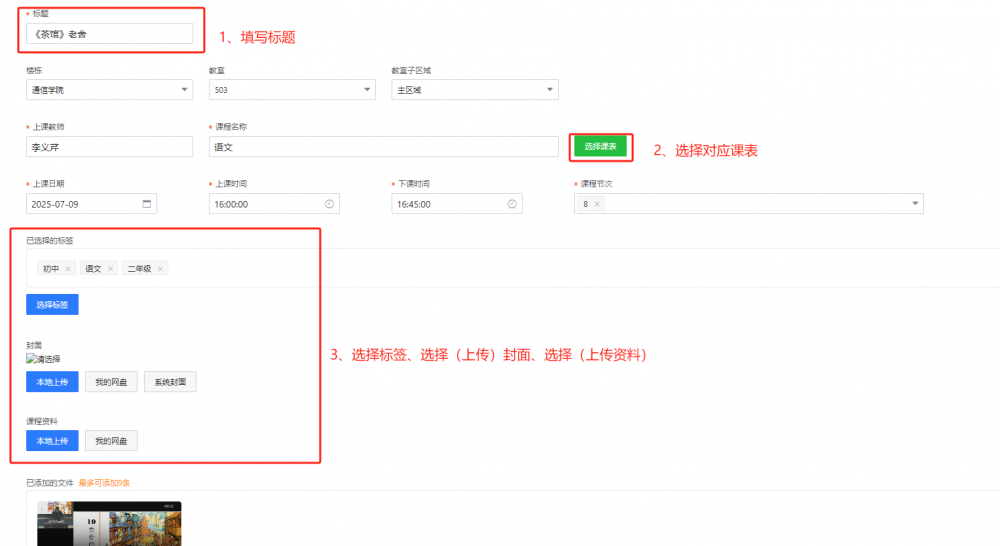Open the 教室 dropdown showing 503

(367, 90)
